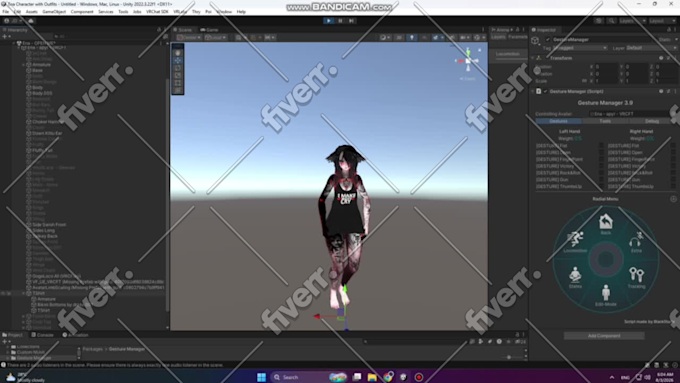Toggle right hand Open gesture
This screenshot has width=680, height=383.
673,153
